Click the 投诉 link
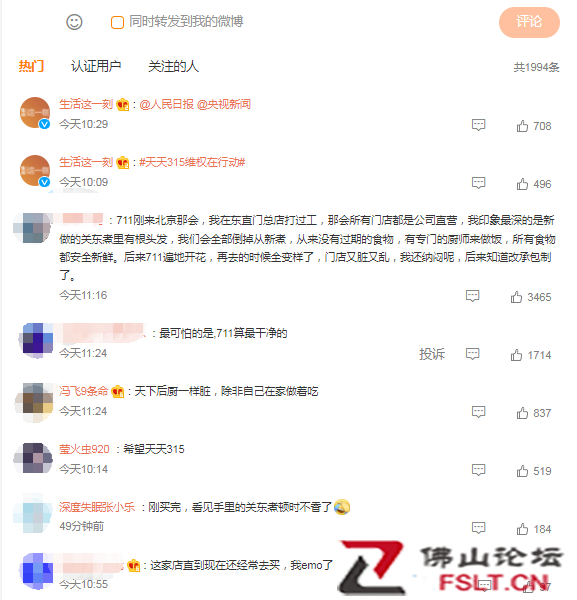This screenshot has width=577, height=600. (x=432, y=354)
